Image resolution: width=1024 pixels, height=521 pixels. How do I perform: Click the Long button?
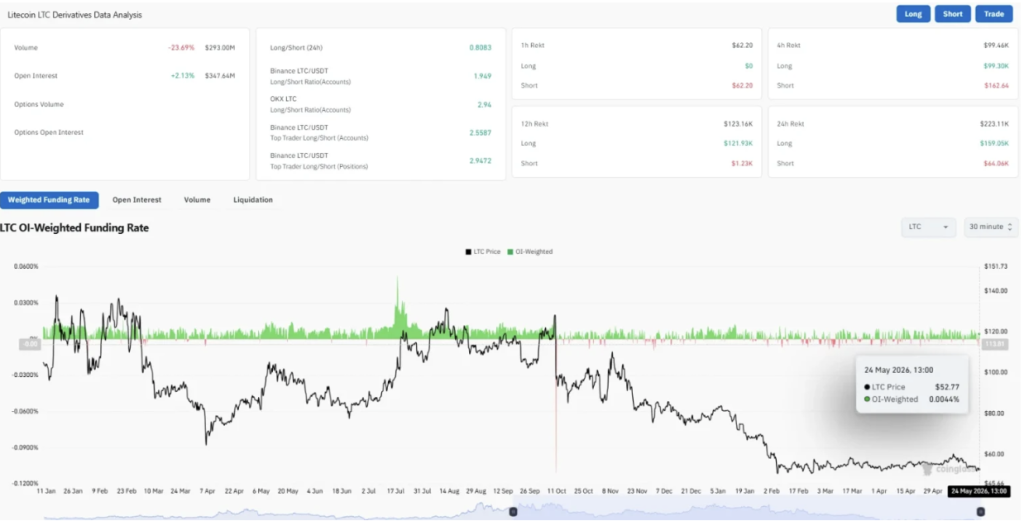coord(913,14)
